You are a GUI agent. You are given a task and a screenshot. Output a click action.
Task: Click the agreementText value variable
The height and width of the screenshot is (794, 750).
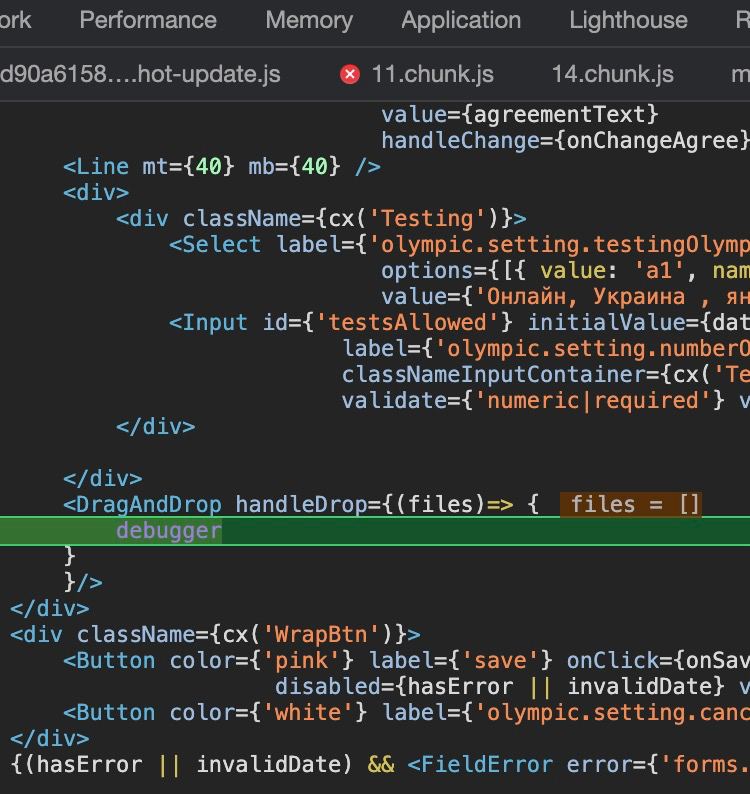tap(560, 115)
